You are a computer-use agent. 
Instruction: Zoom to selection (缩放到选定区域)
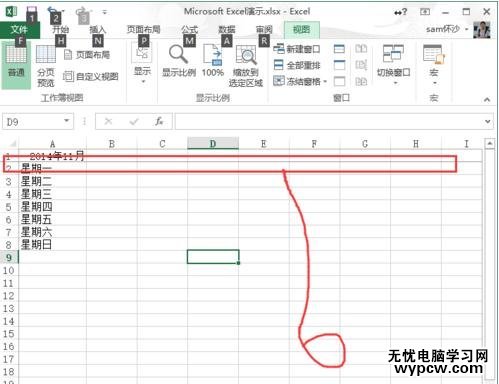tap(246, 66)
